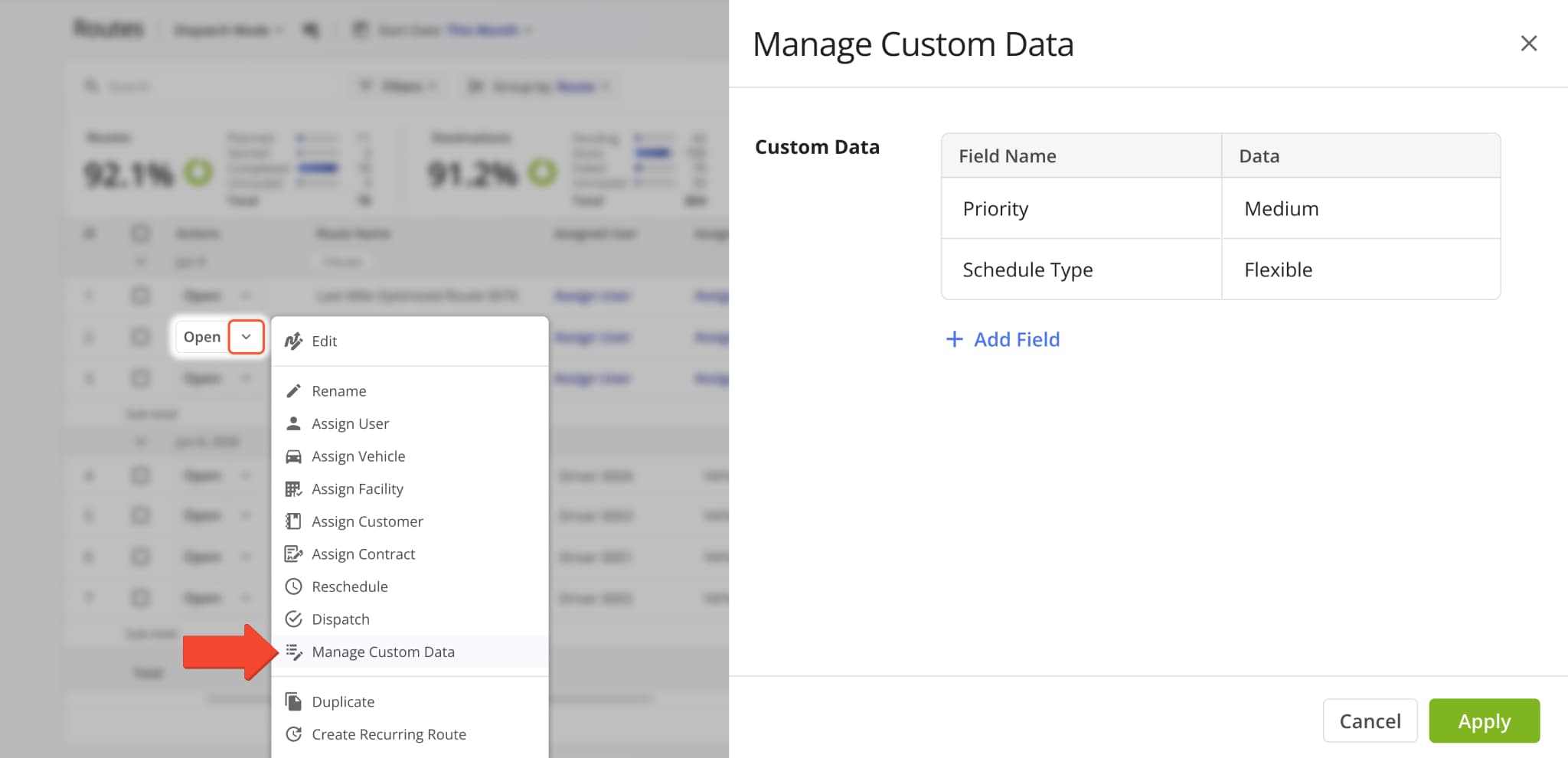The height and width of the screenshot is (758, 1568).
Task: Select the Assign Vehicle car icon
Action: (293, 456)
